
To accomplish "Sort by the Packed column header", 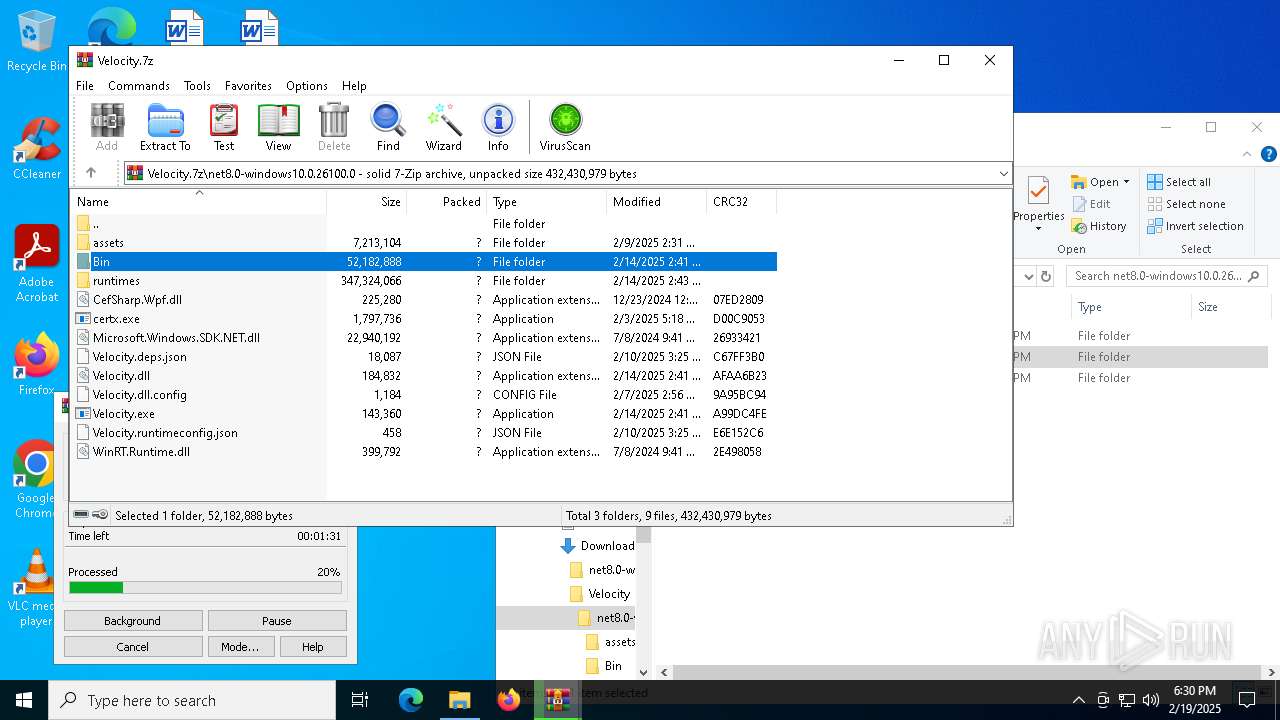I will pos(446,201).
